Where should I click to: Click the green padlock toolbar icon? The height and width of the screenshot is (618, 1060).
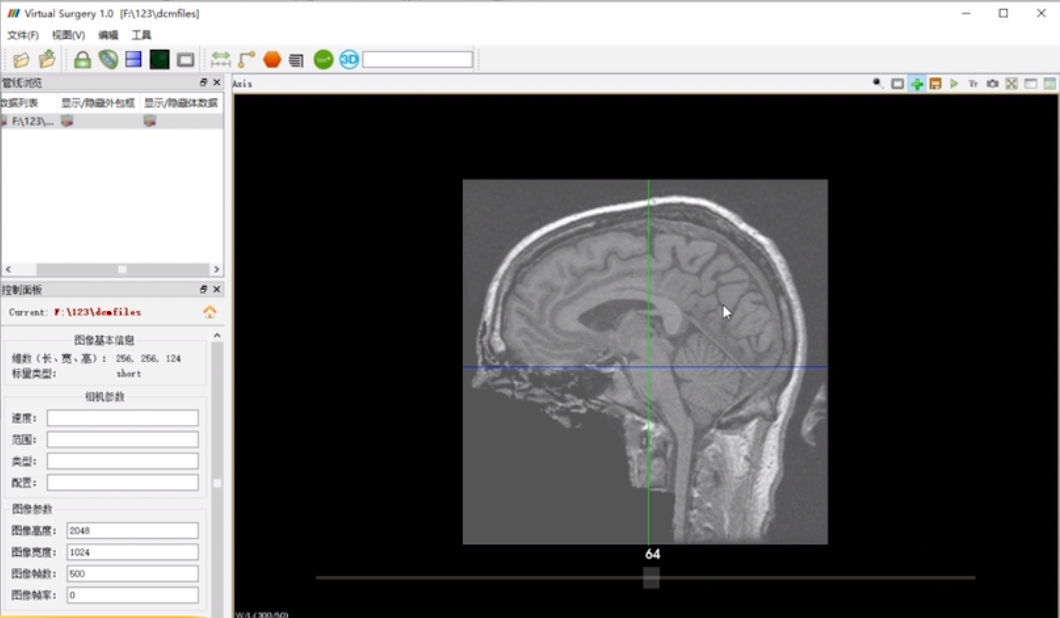[x=82, y=60]
